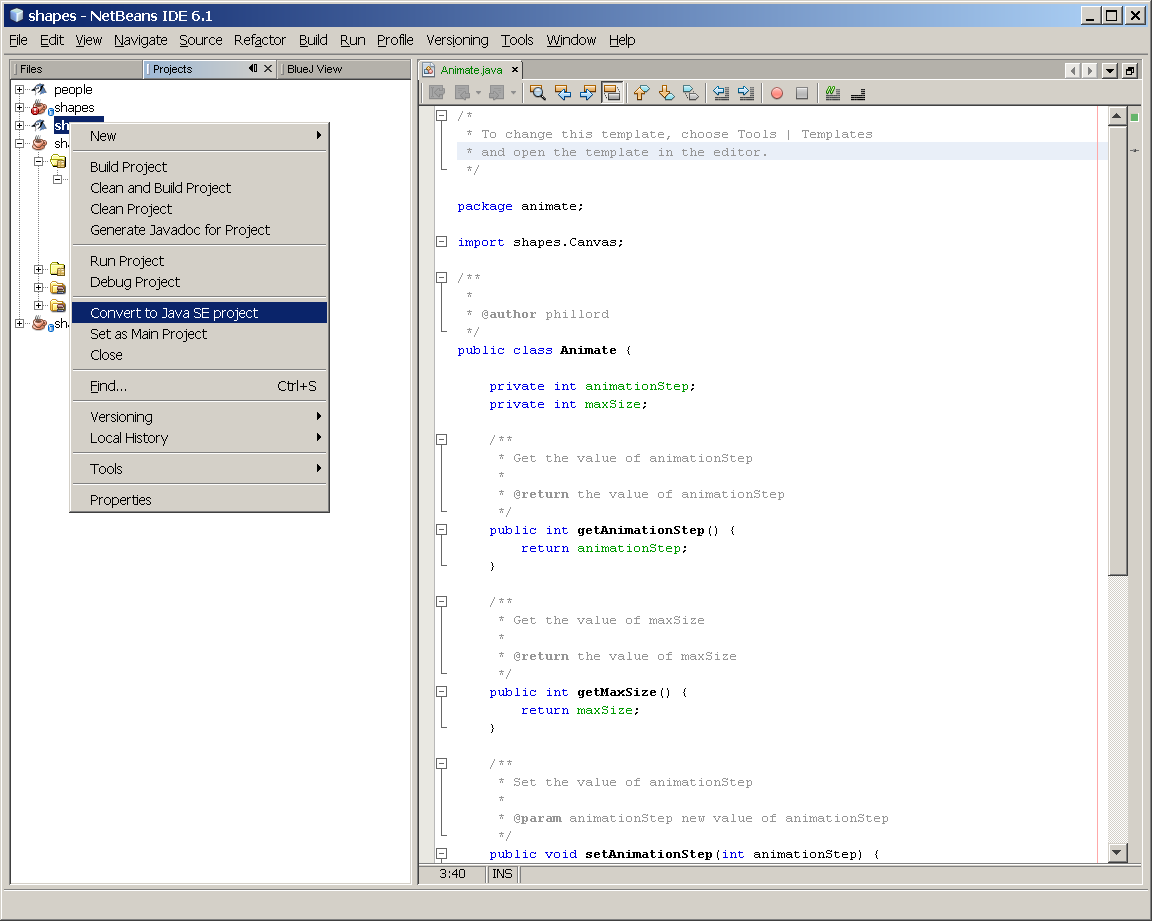Click Find Previous Occurrence toolbar arrow
Image resolution: width=1152 pixels, height=921 pixels.
click(x=563, y=93)
